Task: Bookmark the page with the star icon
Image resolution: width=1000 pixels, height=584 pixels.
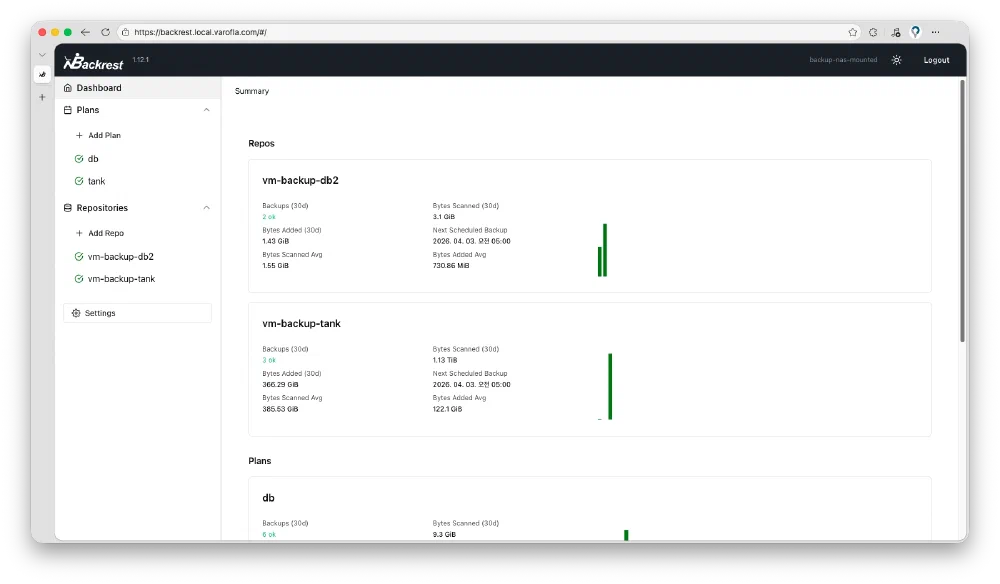Action: (x=853, y=32)
